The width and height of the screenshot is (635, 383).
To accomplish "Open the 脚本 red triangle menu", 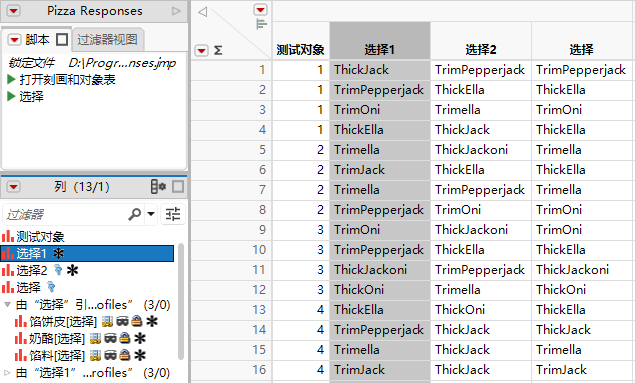I will tap(14, 40).
